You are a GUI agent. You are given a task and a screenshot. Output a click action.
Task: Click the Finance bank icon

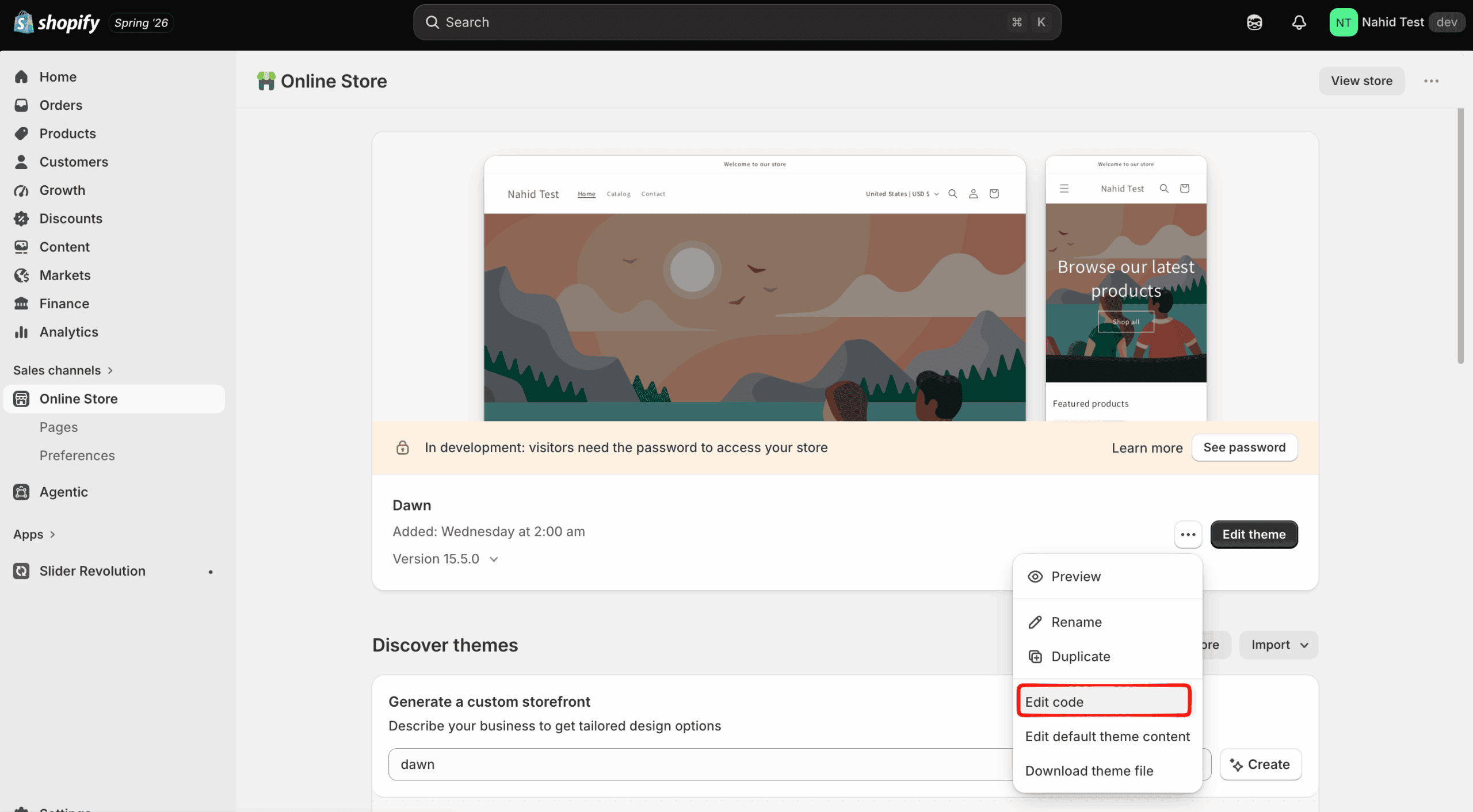(x=21, y=304)
